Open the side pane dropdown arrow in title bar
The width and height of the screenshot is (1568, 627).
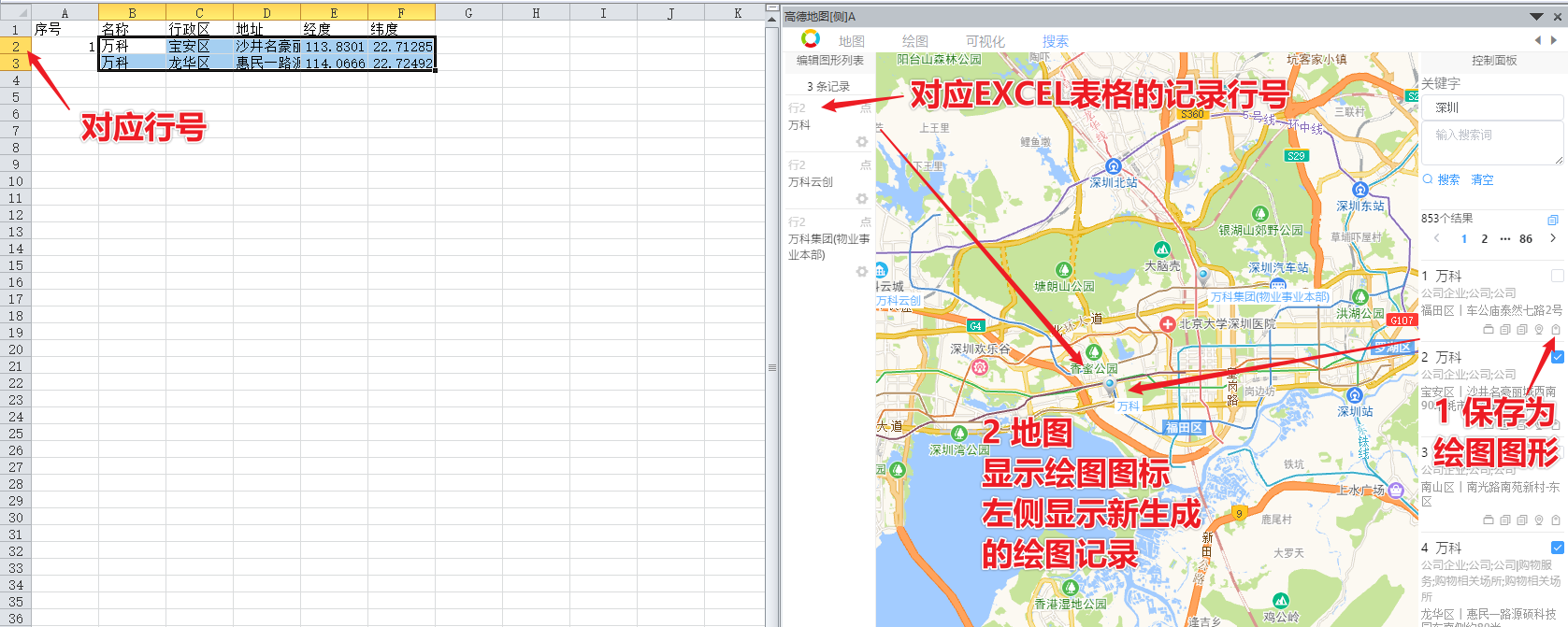(x=1536, y=17)
